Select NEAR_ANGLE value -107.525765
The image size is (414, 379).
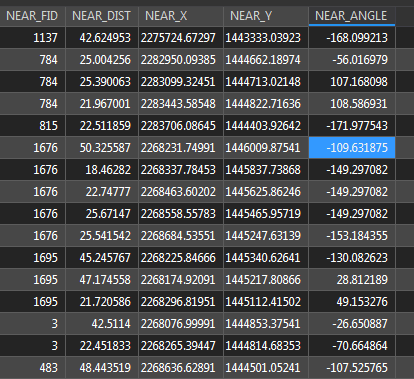[352, 368]
